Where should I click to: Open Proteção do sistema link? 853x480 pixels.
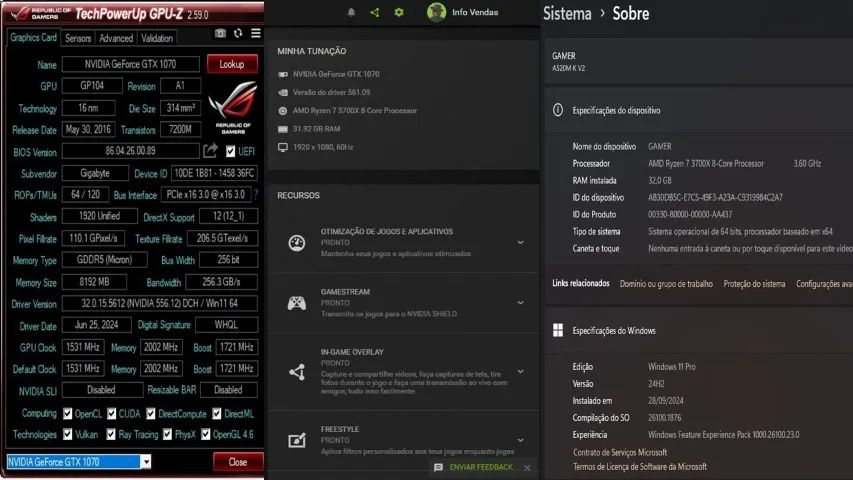[754, 284]
